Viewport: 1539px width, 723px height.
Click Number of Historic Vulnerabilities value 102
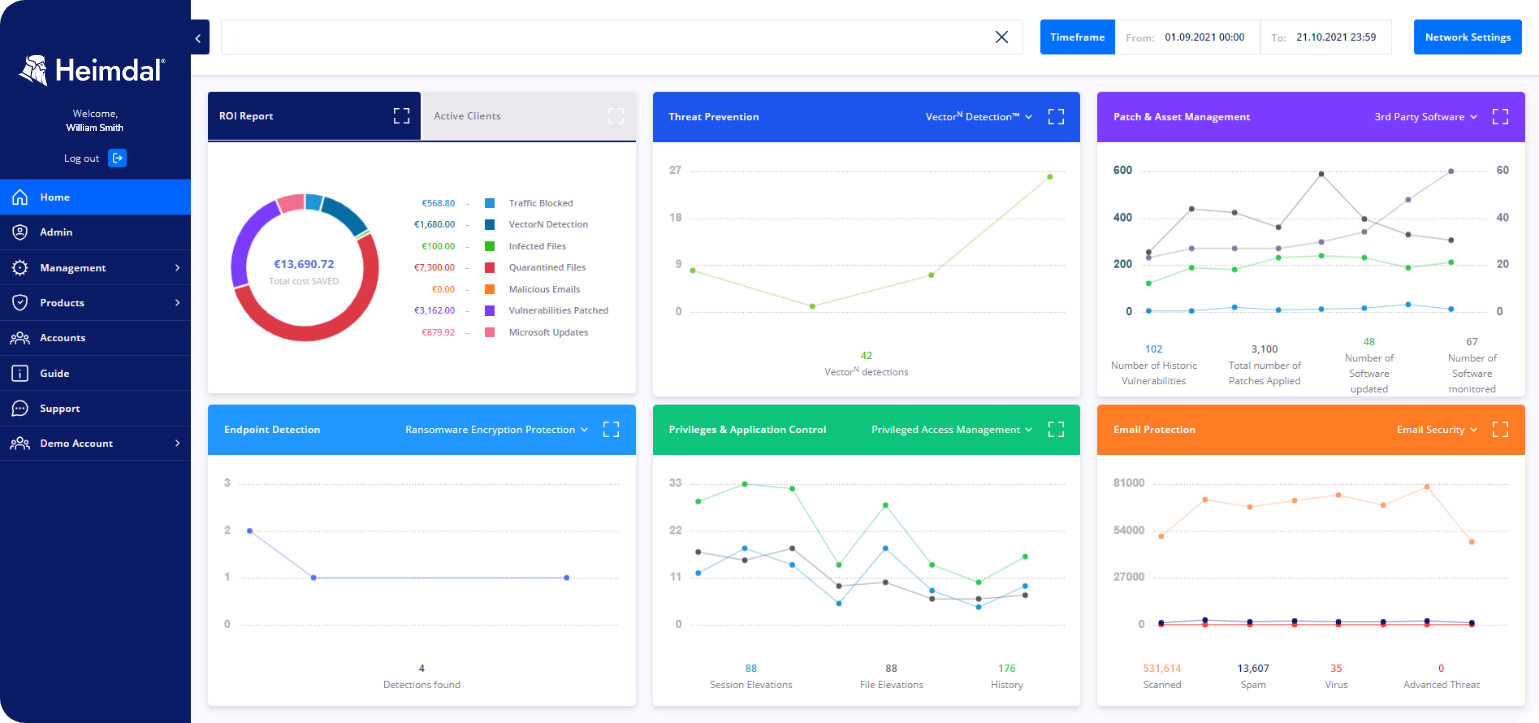tap(1154, 349)
